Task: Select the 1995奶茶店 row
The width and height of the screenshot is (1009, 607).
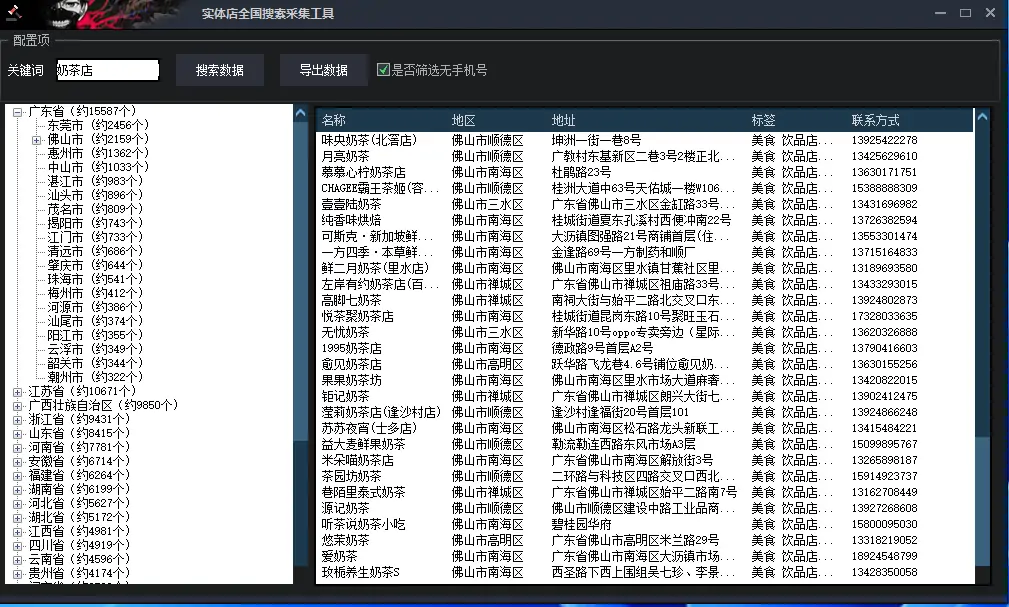Action: click(x=645, y=348)
